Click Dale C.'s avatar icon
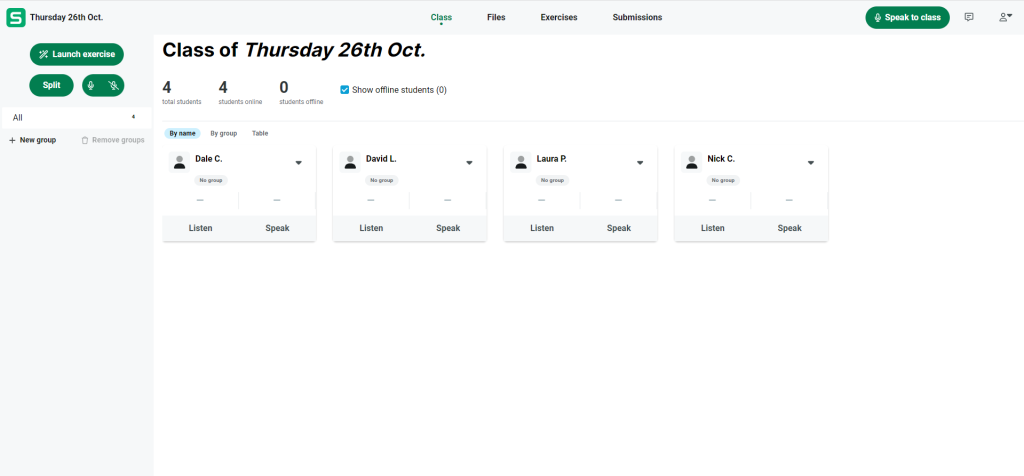The width and height of the screenshot is (1024, 476). [x=180, y=162]
